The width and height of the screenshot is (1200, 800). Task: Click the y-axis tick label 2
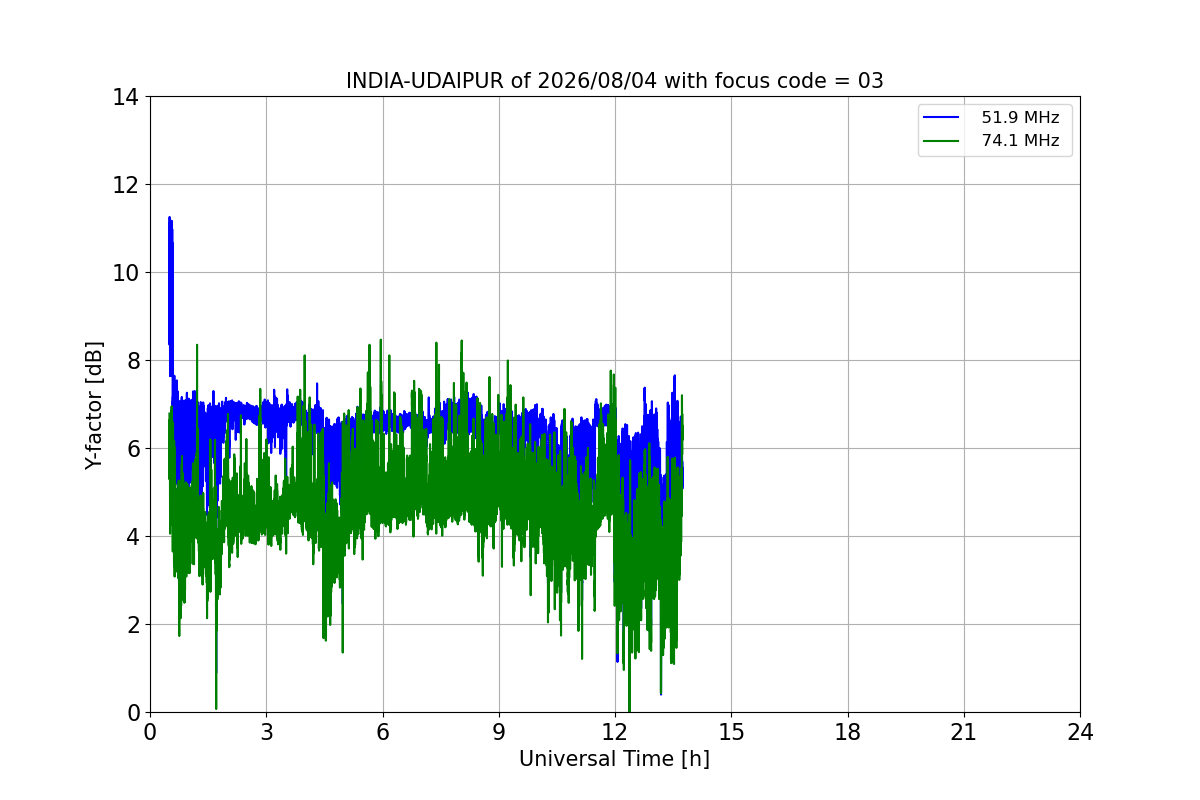[132, 624]
